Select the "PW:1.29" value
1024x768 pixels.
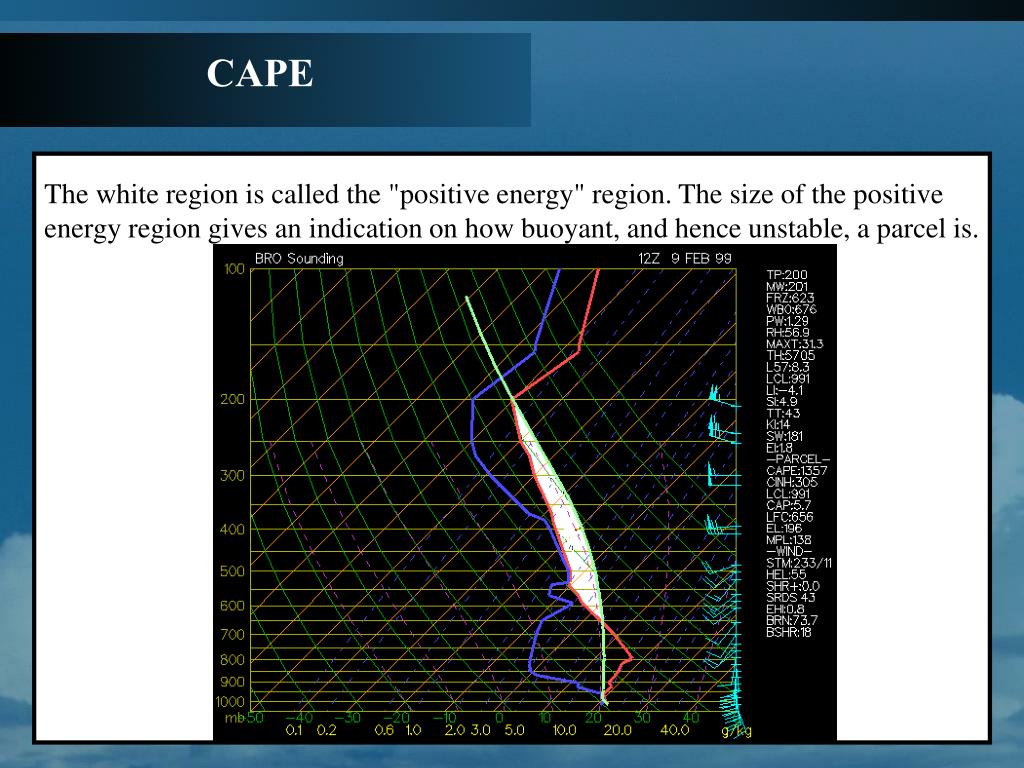click(788, 321)
